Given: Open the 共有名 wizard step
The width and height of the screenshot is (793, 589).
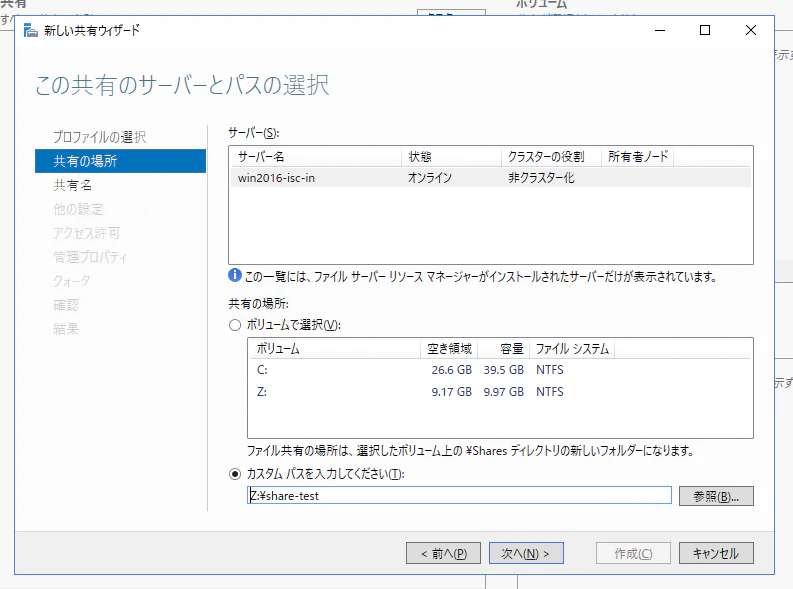Looking at the screenshot, I should (73, 185).
